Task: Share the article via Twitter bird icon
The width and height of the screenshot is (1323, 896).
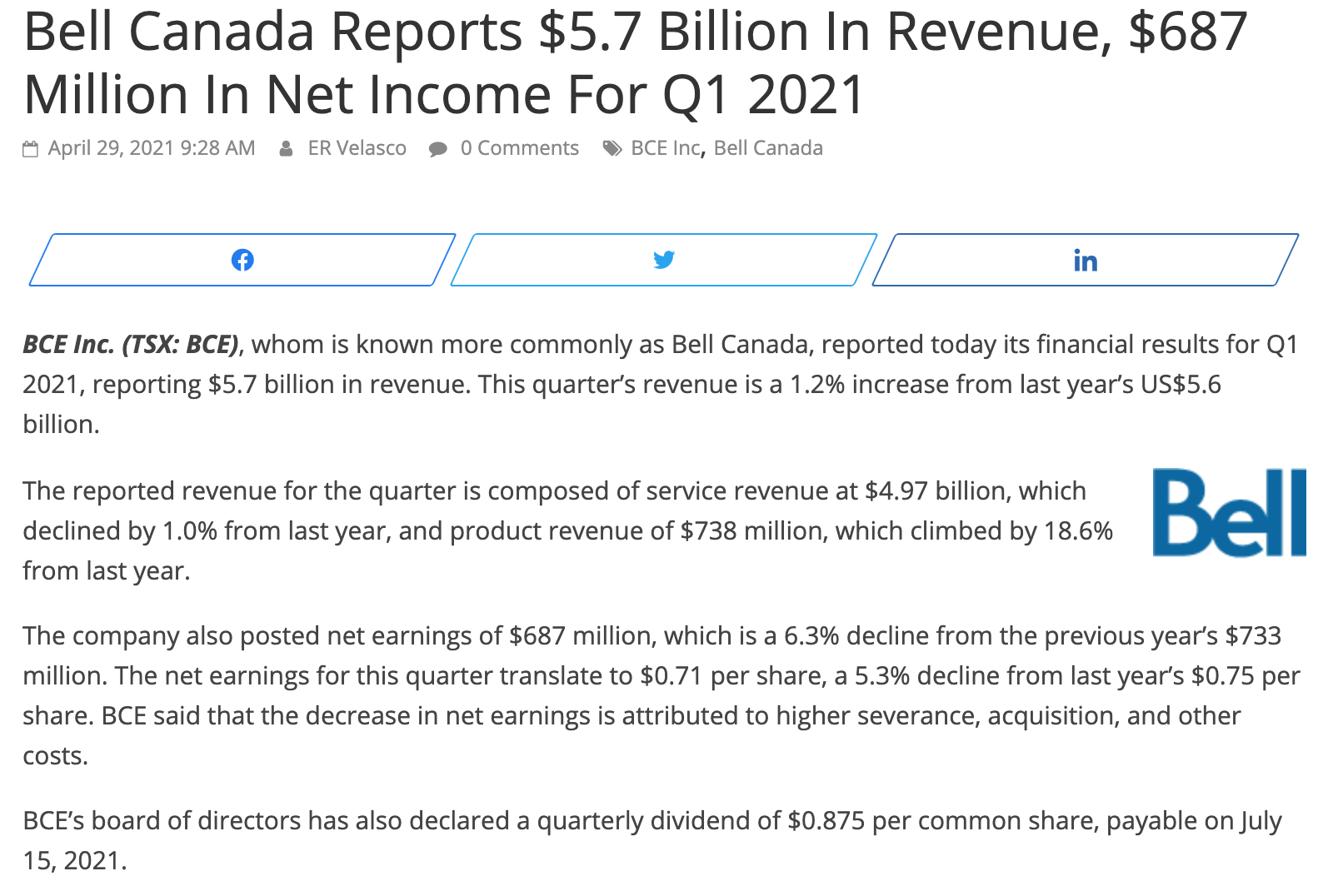Action: pos(664,260)
